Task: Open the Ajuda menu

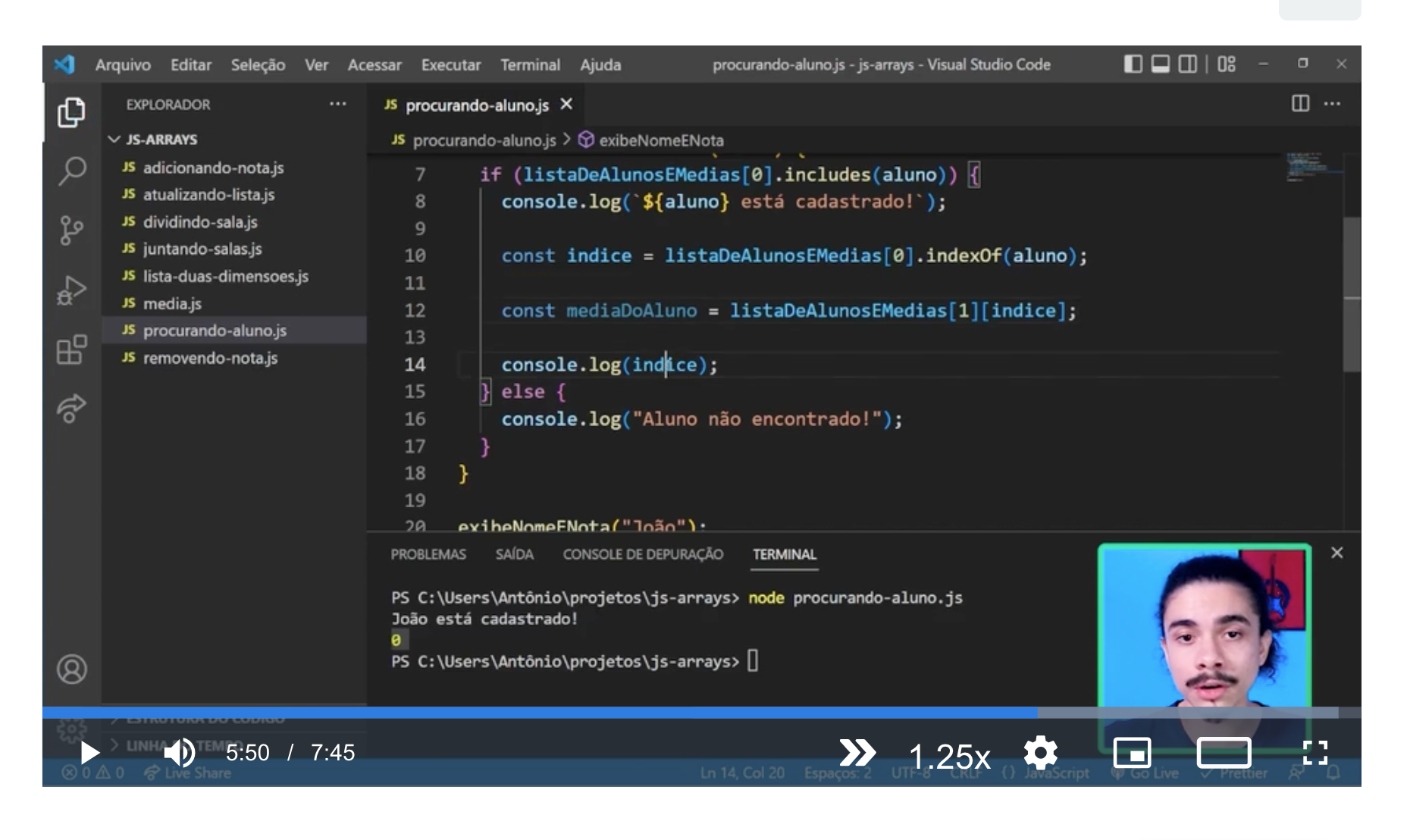Action: click(600, 65)
